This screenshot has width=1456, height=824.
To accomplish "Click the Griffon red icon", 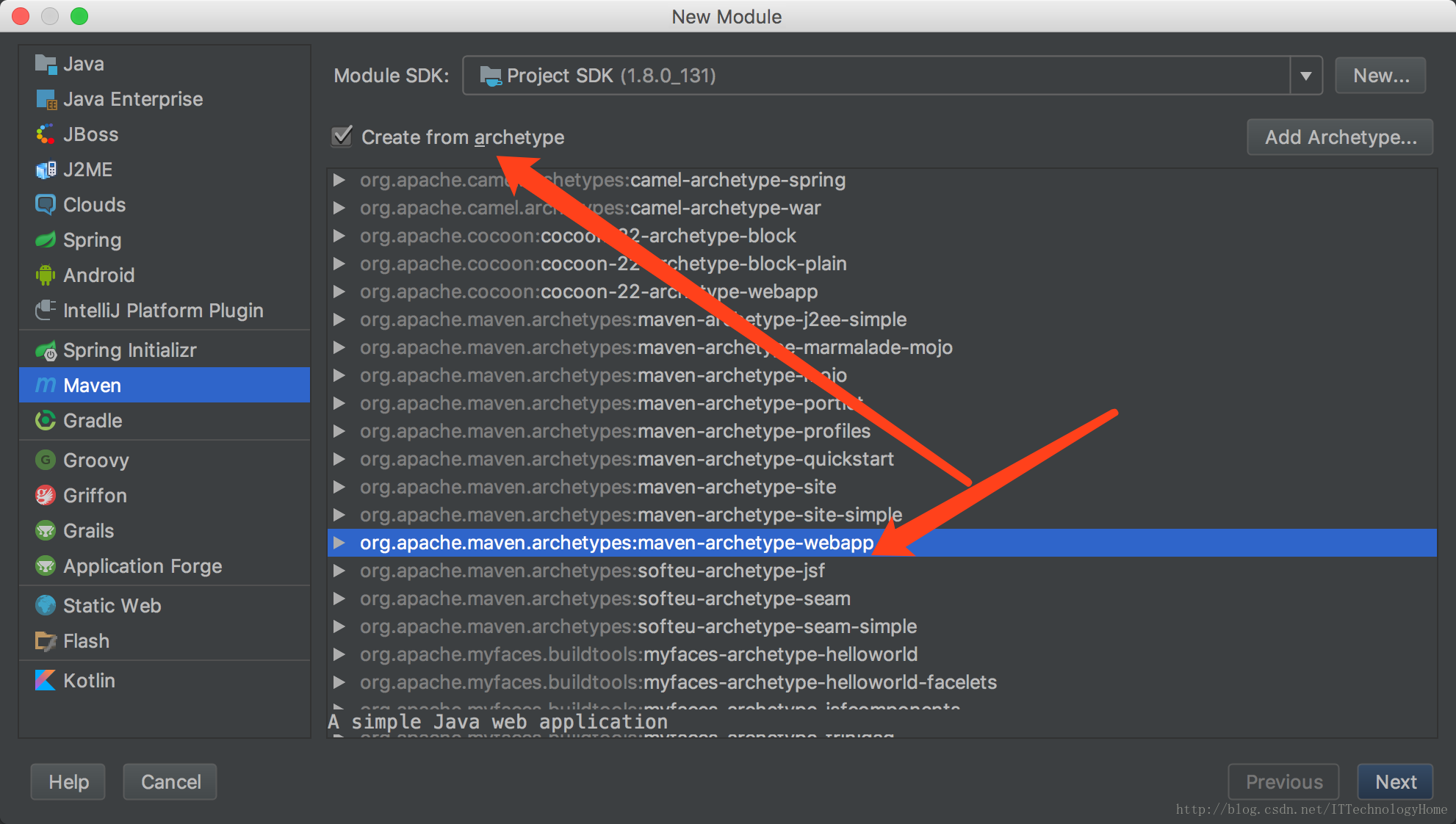I will (x=46, y=496).
